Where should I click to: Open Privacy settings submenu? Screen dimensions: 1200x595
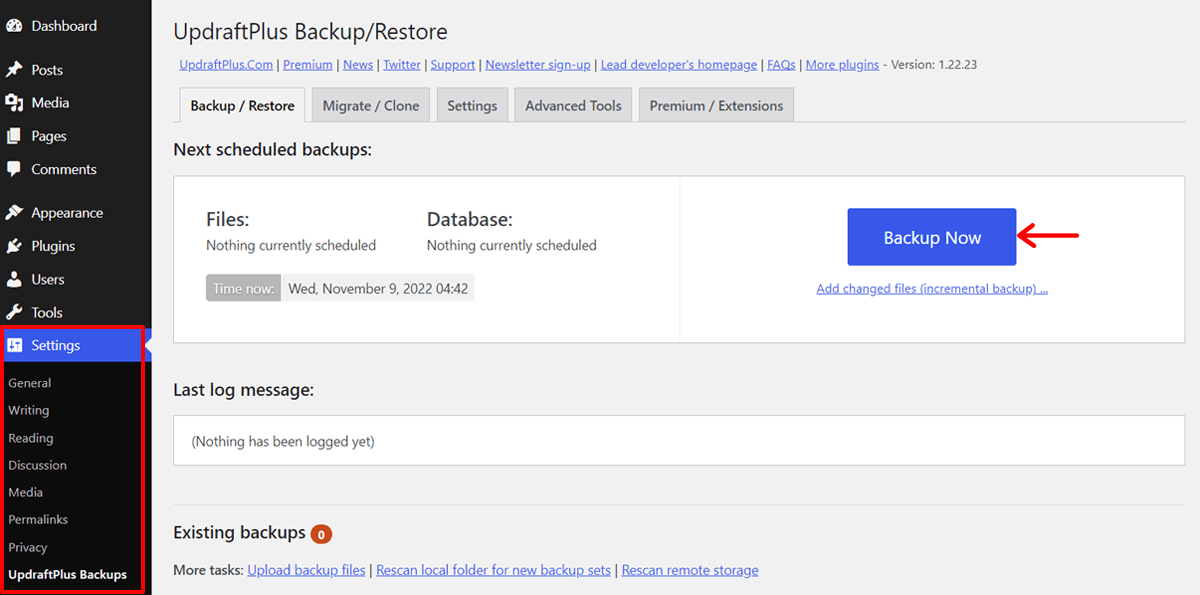[28, 547]
